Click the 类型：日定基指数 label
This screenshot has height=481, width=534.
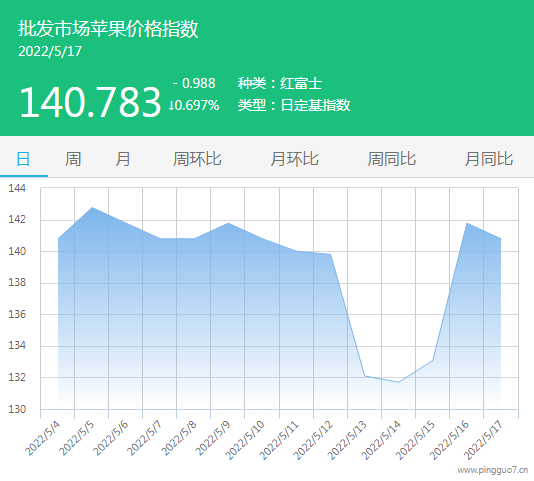click(294, 105)
